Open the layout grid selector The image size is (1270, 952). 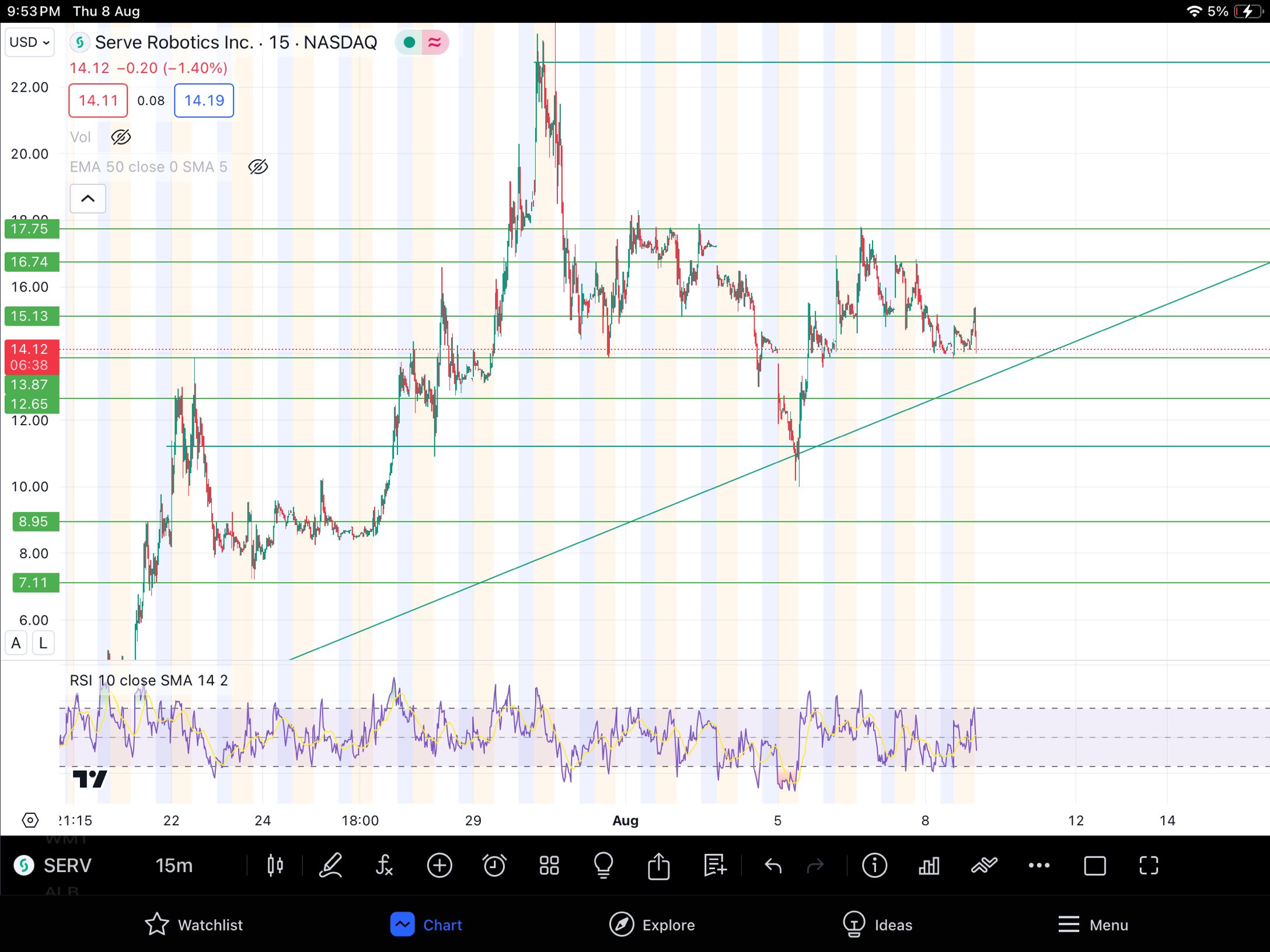(549, 865)
